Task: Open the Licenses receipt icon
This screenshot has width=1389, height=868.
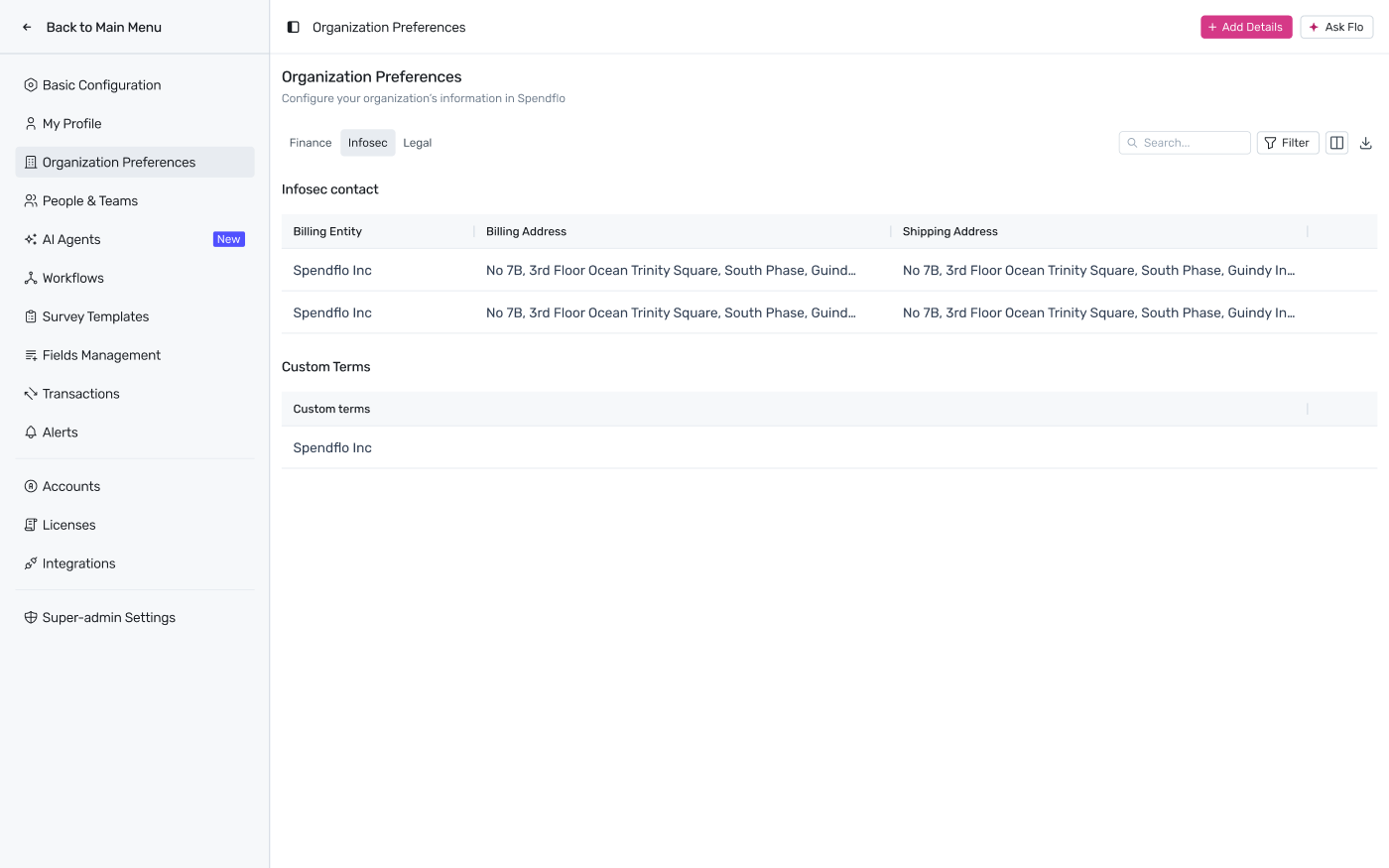Action: [x=31, y=526]
